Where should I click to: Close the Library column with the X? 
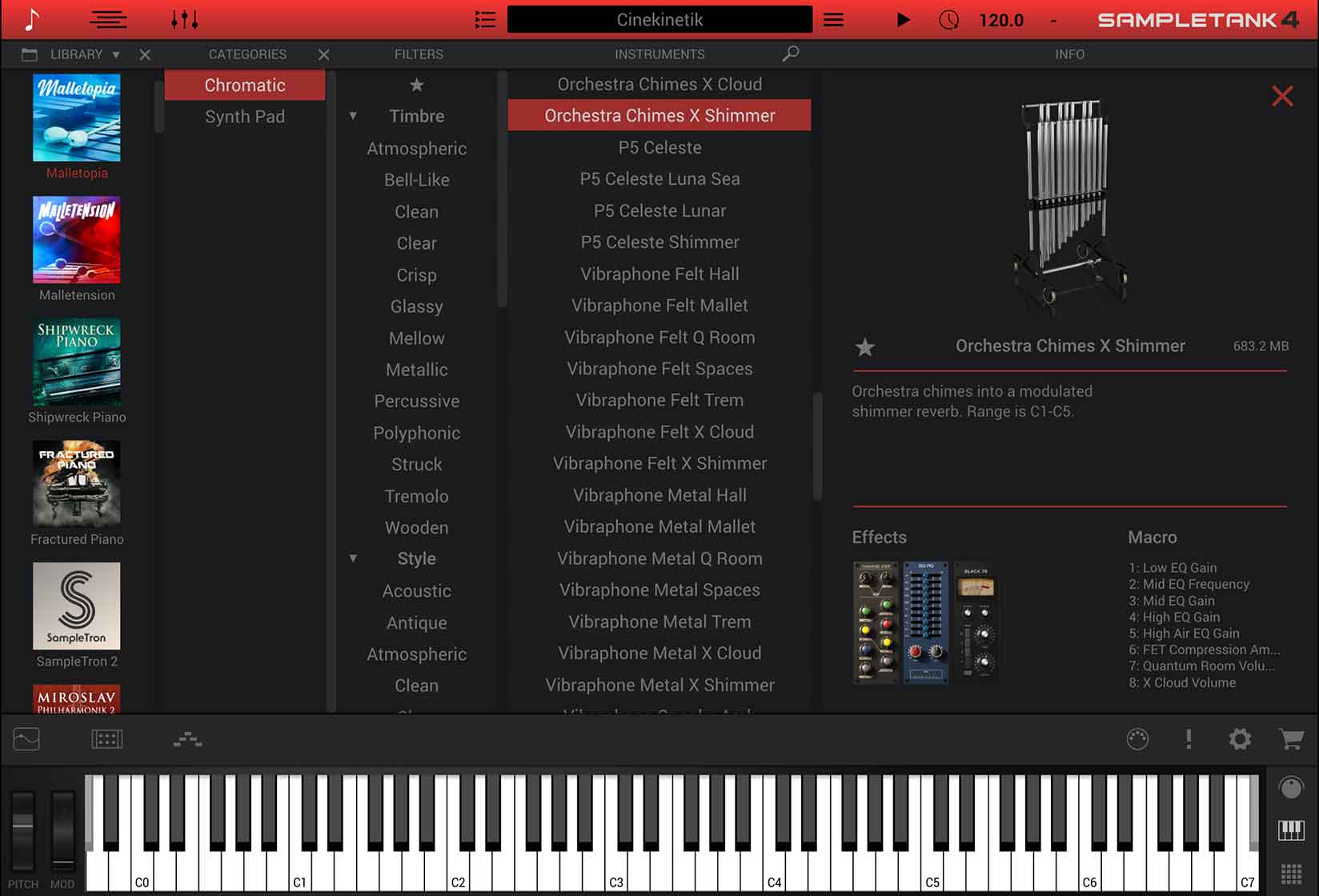click(x=145, y=54)
